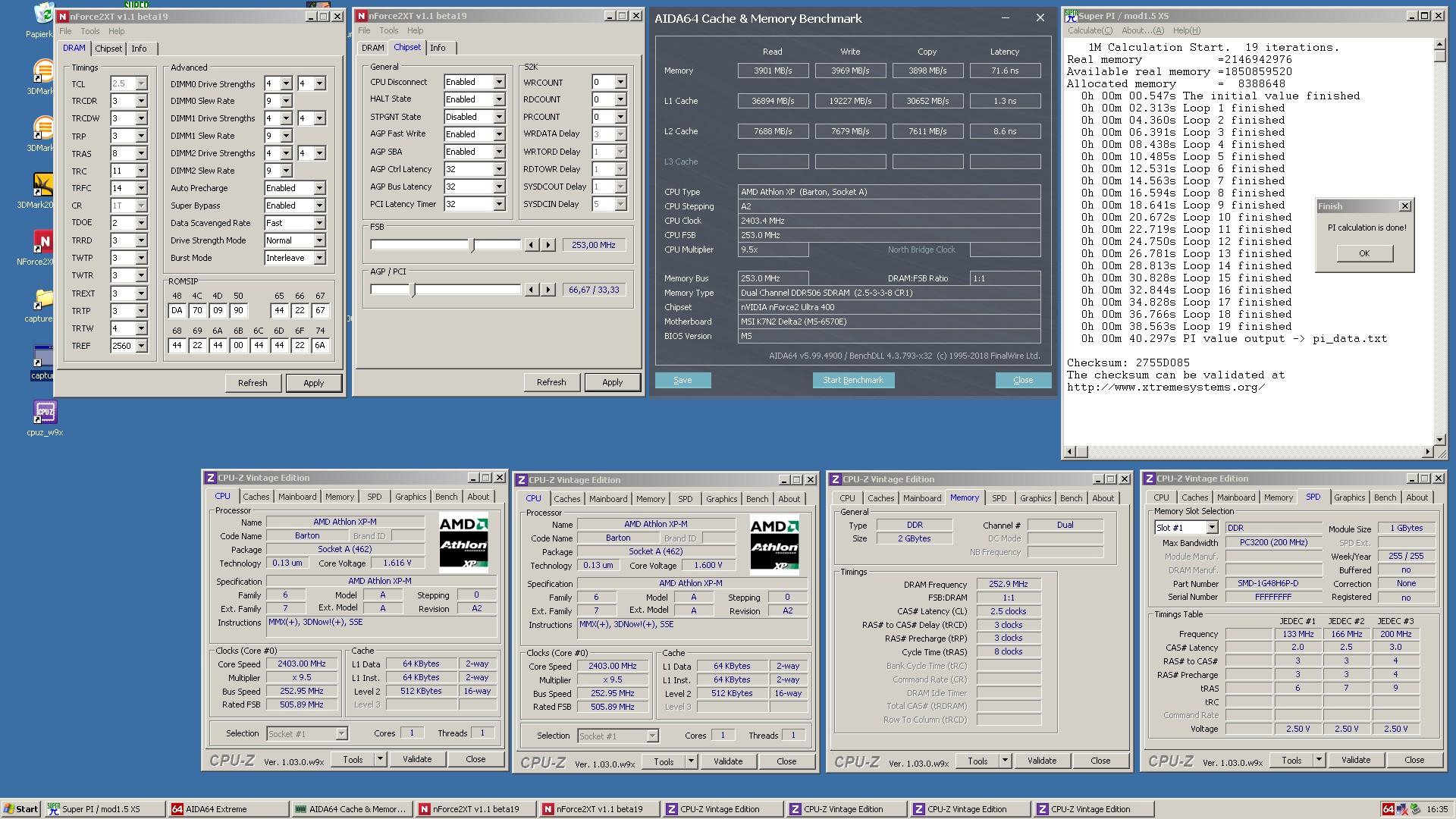Click the Start button on taskbar
Screen dimensions: 1456x819
pos(21,809)
